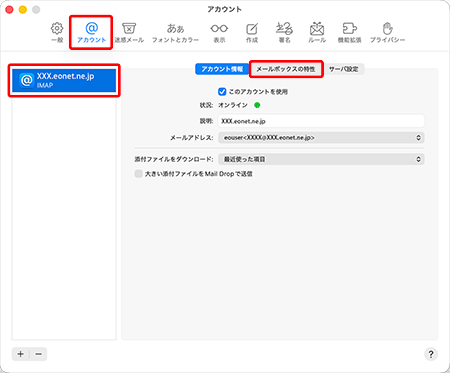Open 迷惑メール (Junk Mail) preferences
This screenshot has width=450, height=373.
tap(129, 33)
